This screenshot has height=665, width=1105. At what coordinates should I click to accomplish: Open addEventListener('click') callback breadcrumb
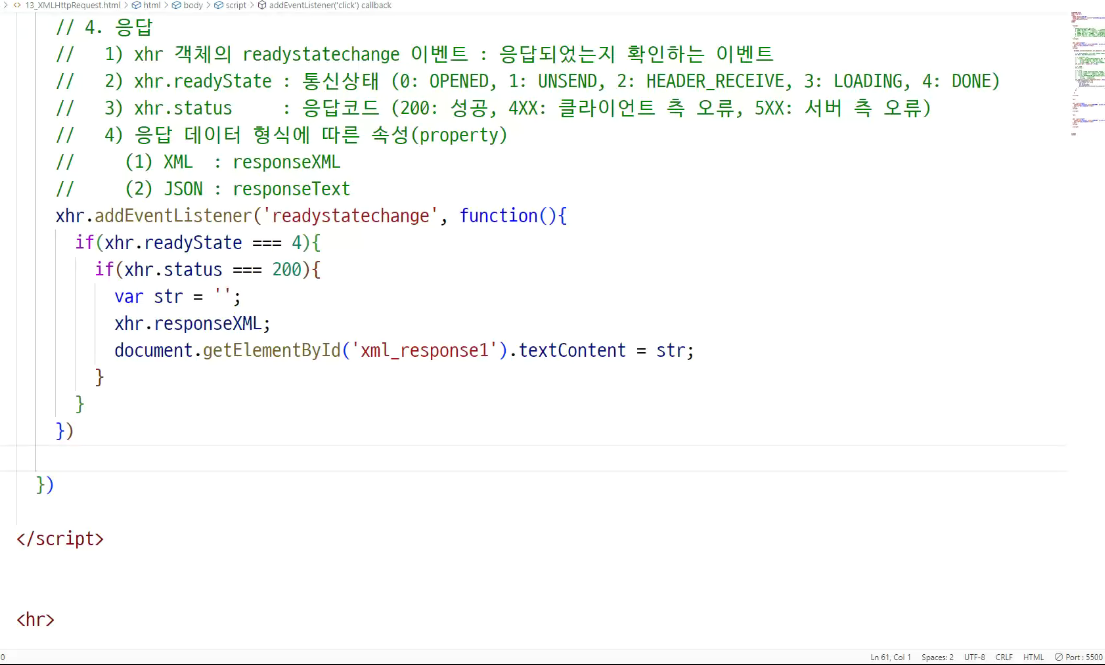(324, 5)
